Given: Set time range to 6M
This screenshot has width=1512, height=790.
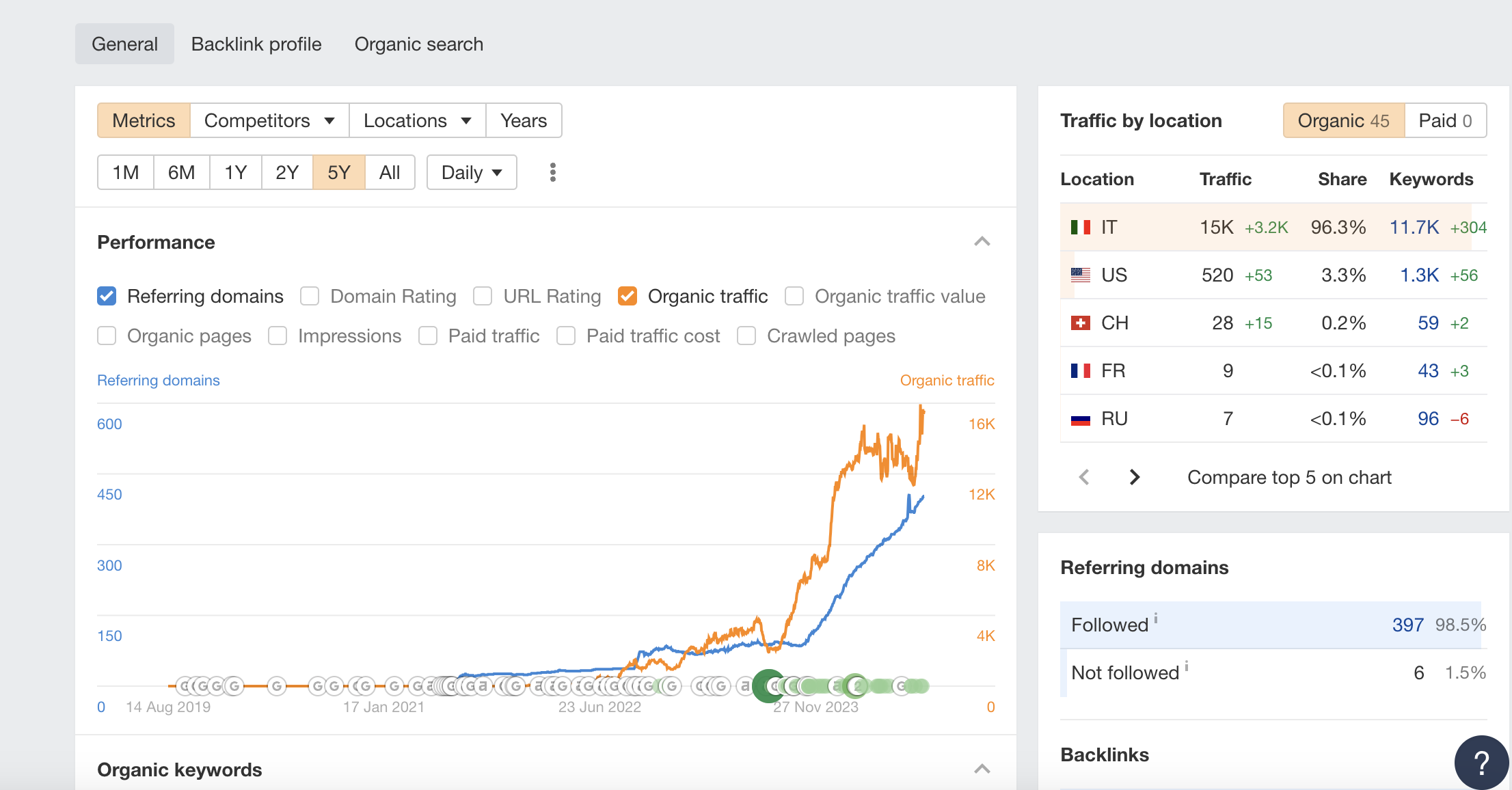Looking at the screenshot, I should pos(182,172).
